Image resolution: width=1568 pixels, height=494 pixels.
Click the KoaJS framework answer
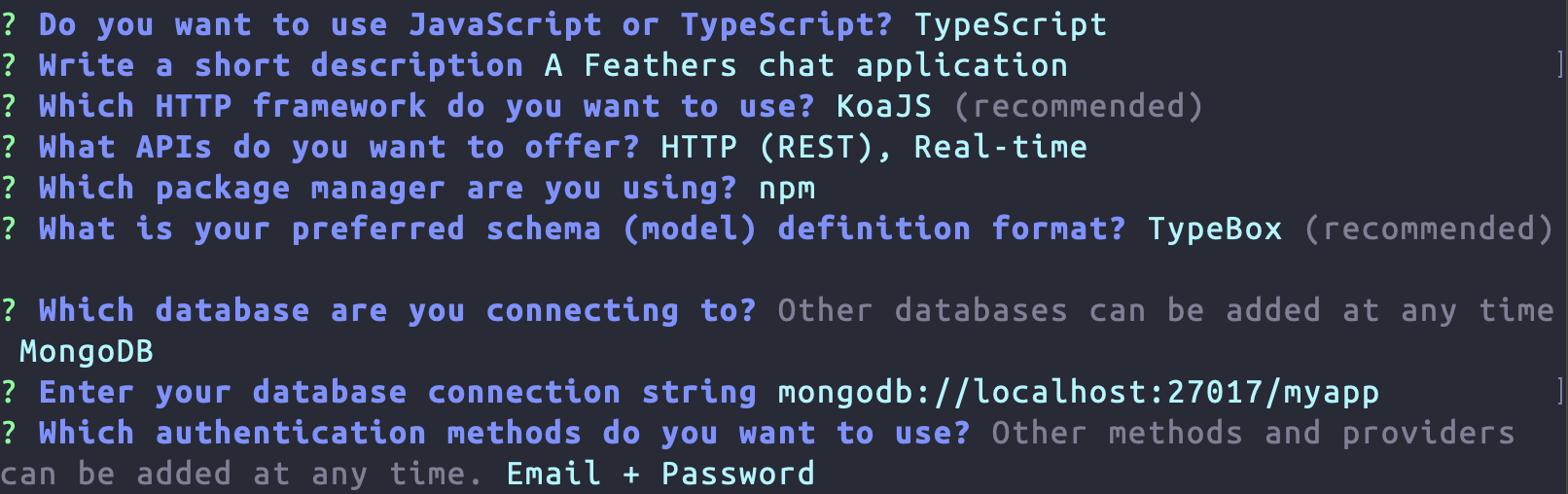click(883, 106)
